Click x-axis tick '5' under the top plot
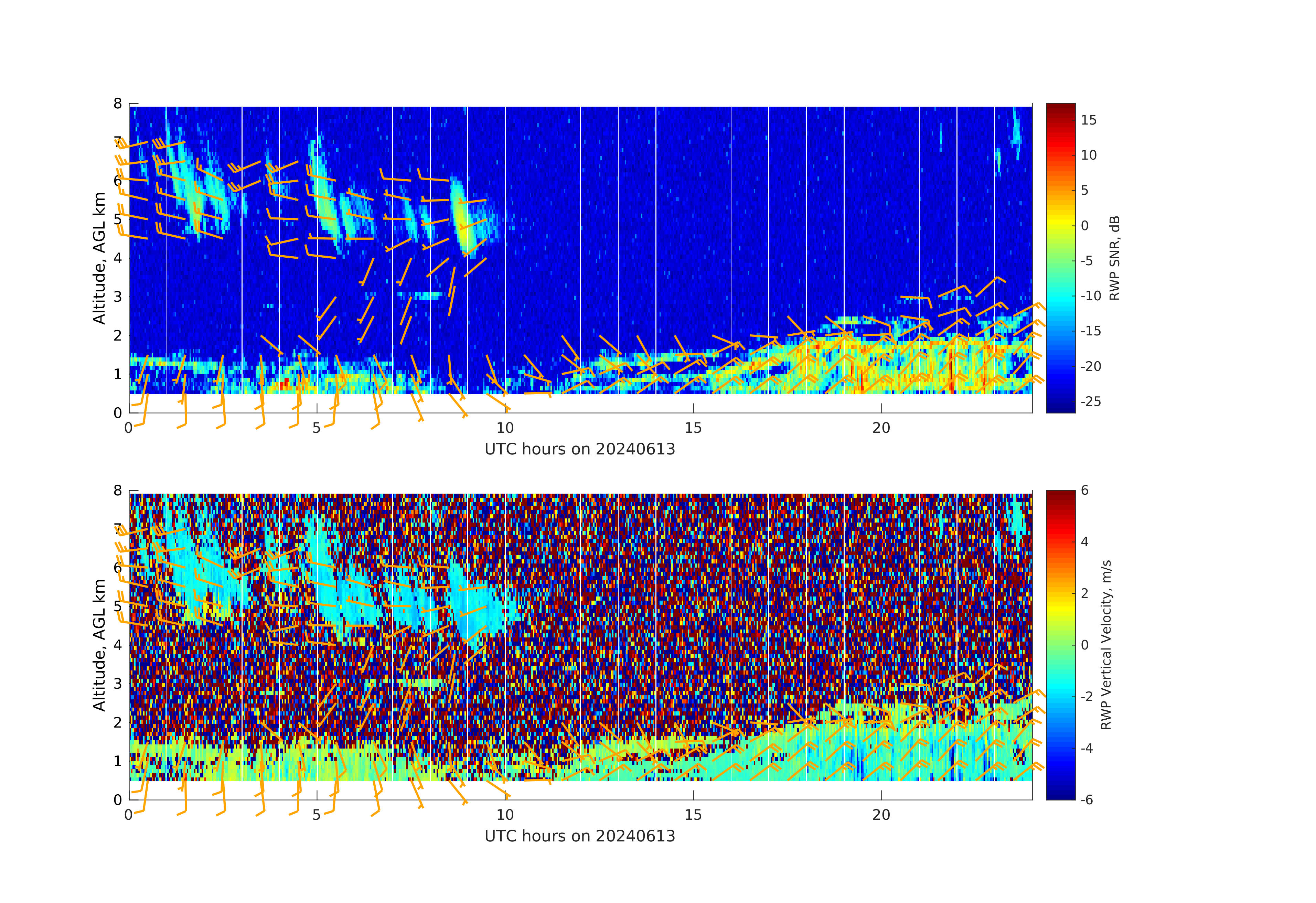 click(317, 428)
